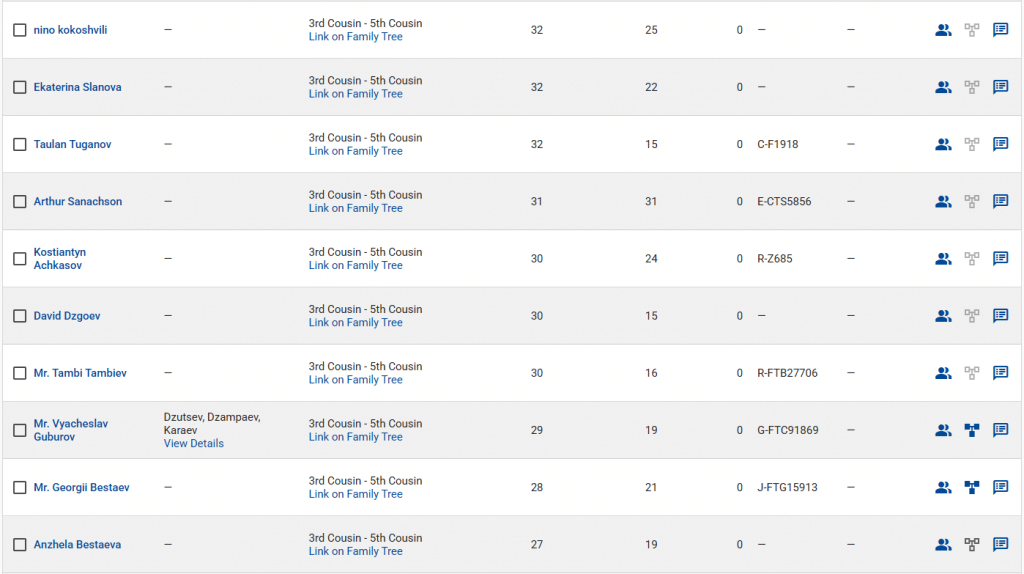Click Link on Family Tree for Anzhela Bestaeva
1024x574 pixels.
click(x=355, y=551)
